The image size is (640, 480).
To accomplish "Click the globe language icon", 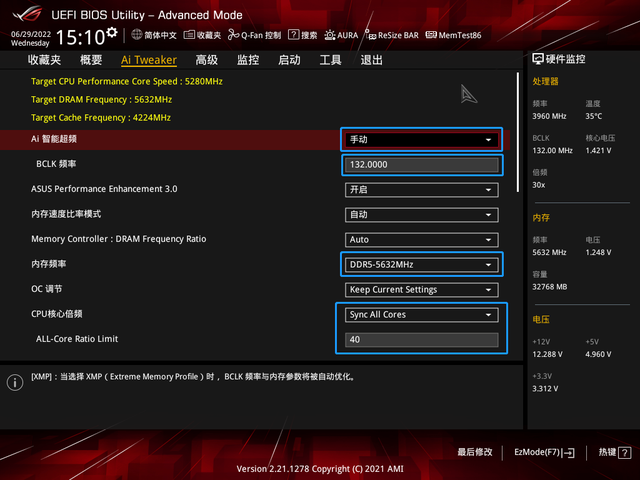I will pyautogui.click(x=137, y=35).
